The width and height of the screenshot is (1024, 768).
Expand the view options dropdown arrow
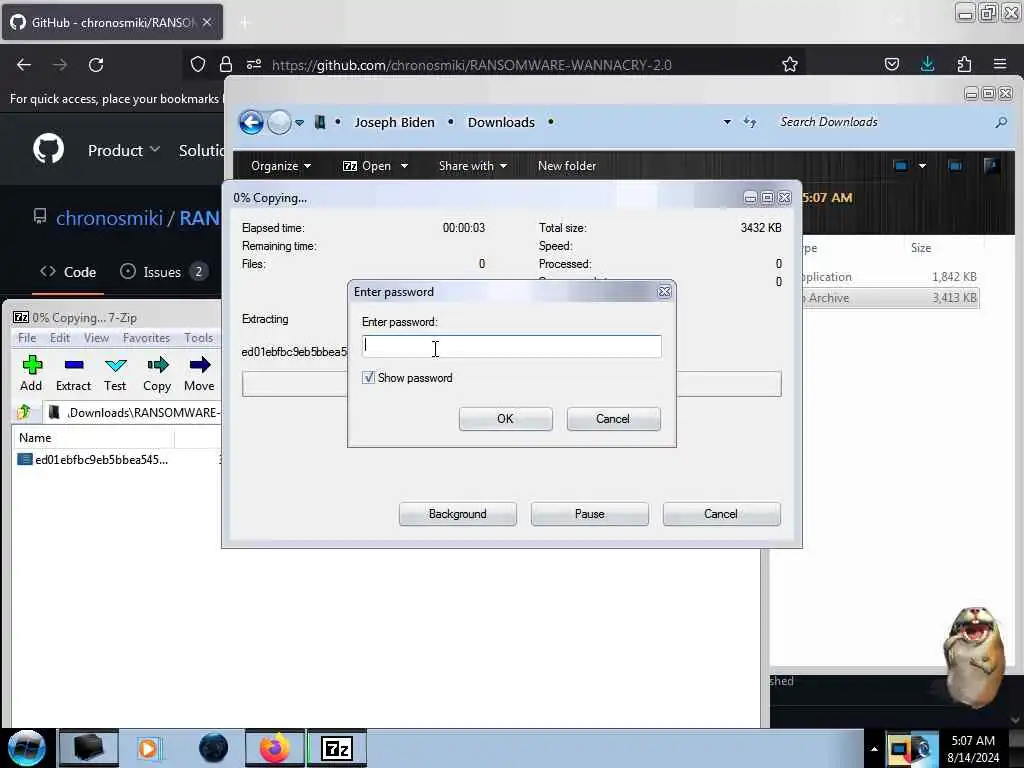[x=922, y=166]
